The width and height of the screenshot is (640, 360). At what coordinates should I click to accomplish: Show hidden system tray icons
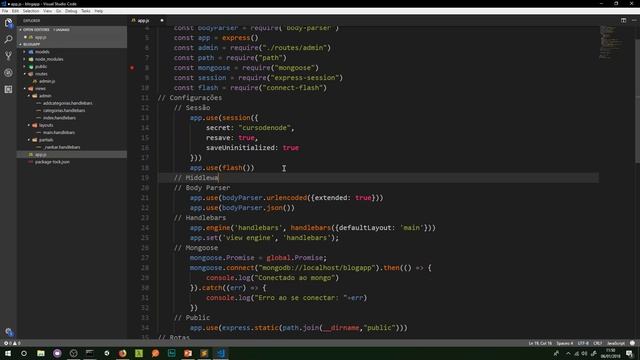(568, 353)
